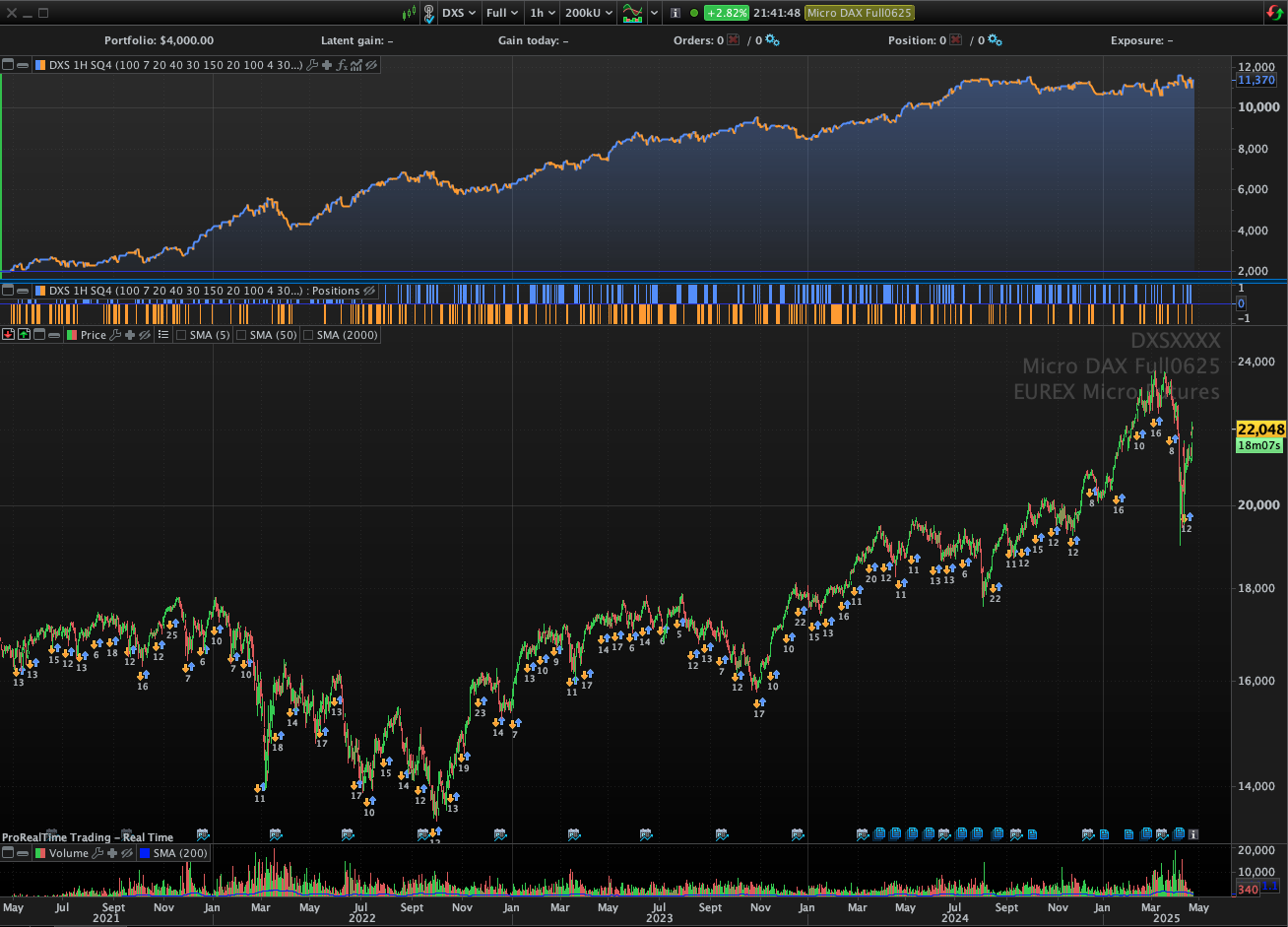Click the Positions panel color swatch

[x=40, y=291]
